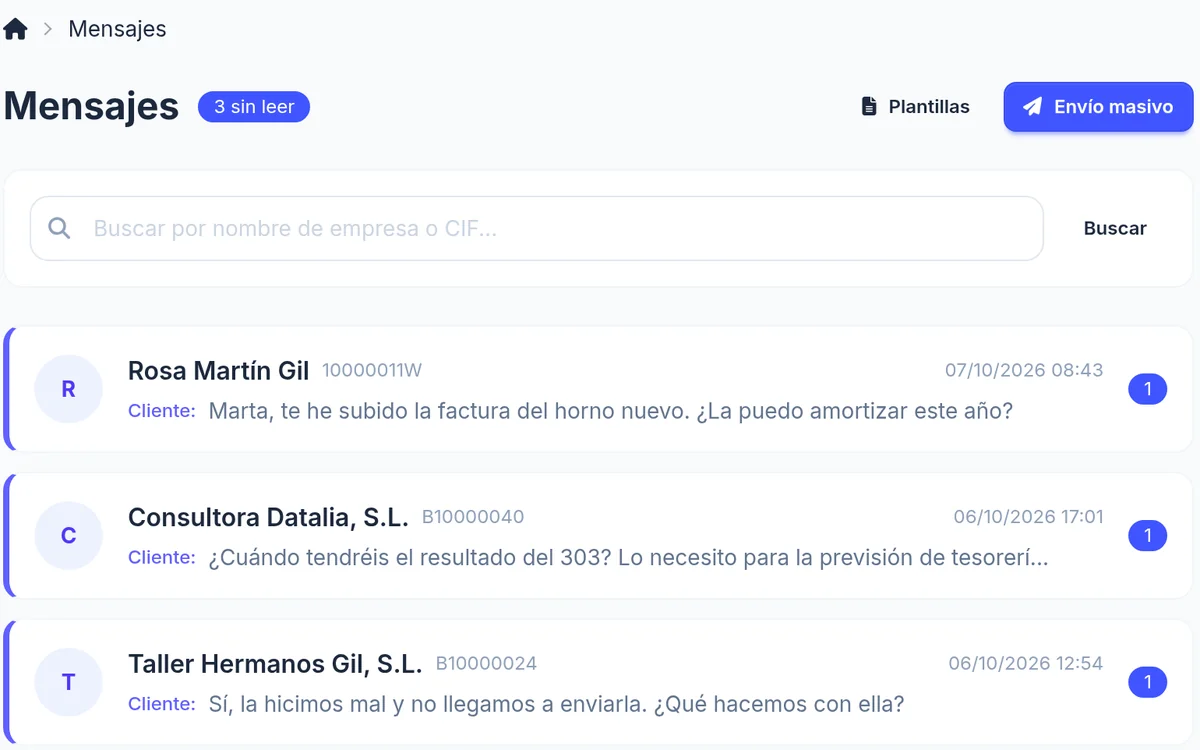Click the '3 sin leer' badge
This screenshot has width=1200, height=750.
(254, 107)
